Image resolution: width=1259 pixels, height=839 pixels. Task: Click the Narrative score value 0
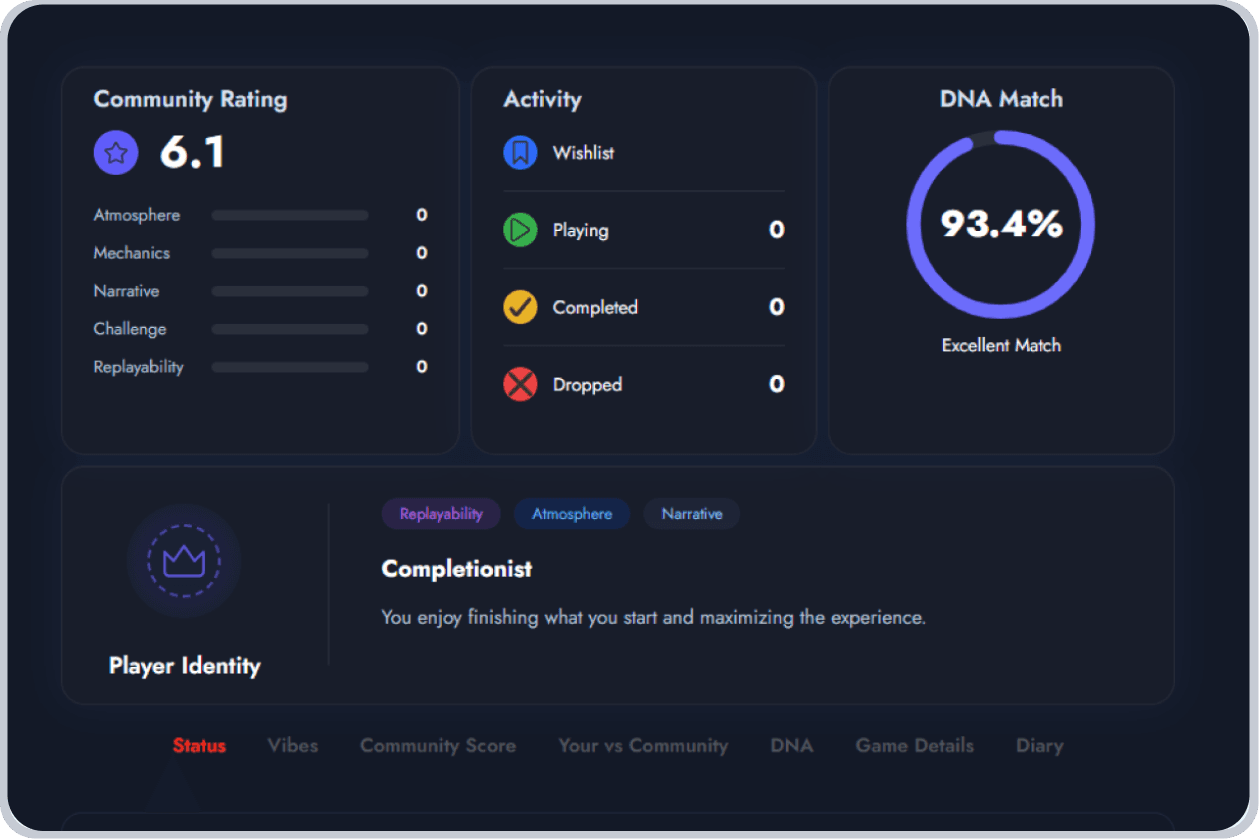coord(422,291)
